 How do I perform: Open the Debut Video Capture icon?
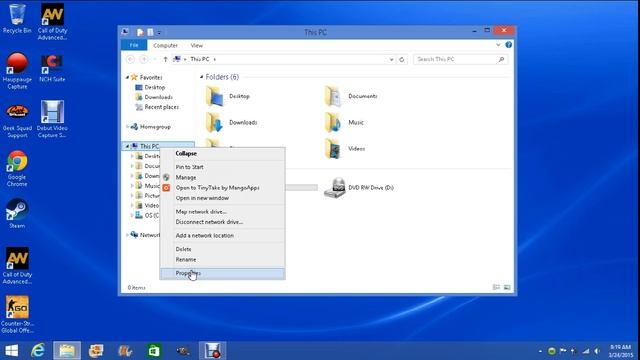click(x=52, y=119)
